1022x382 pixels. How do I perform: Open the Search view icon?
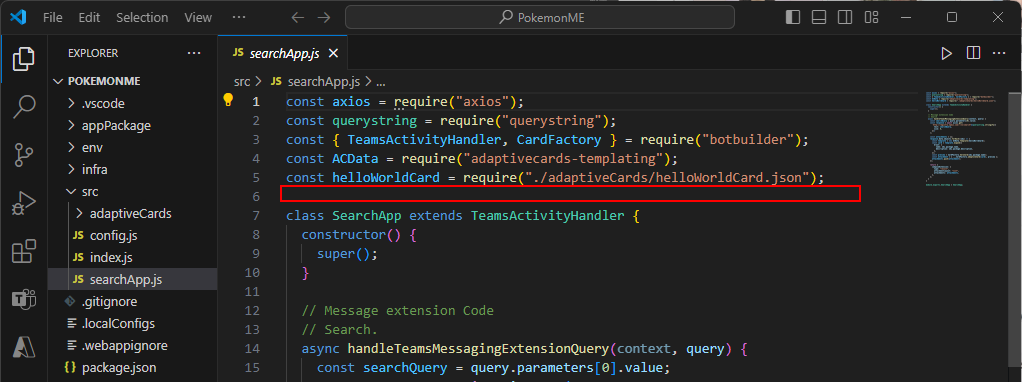[23, 106]
